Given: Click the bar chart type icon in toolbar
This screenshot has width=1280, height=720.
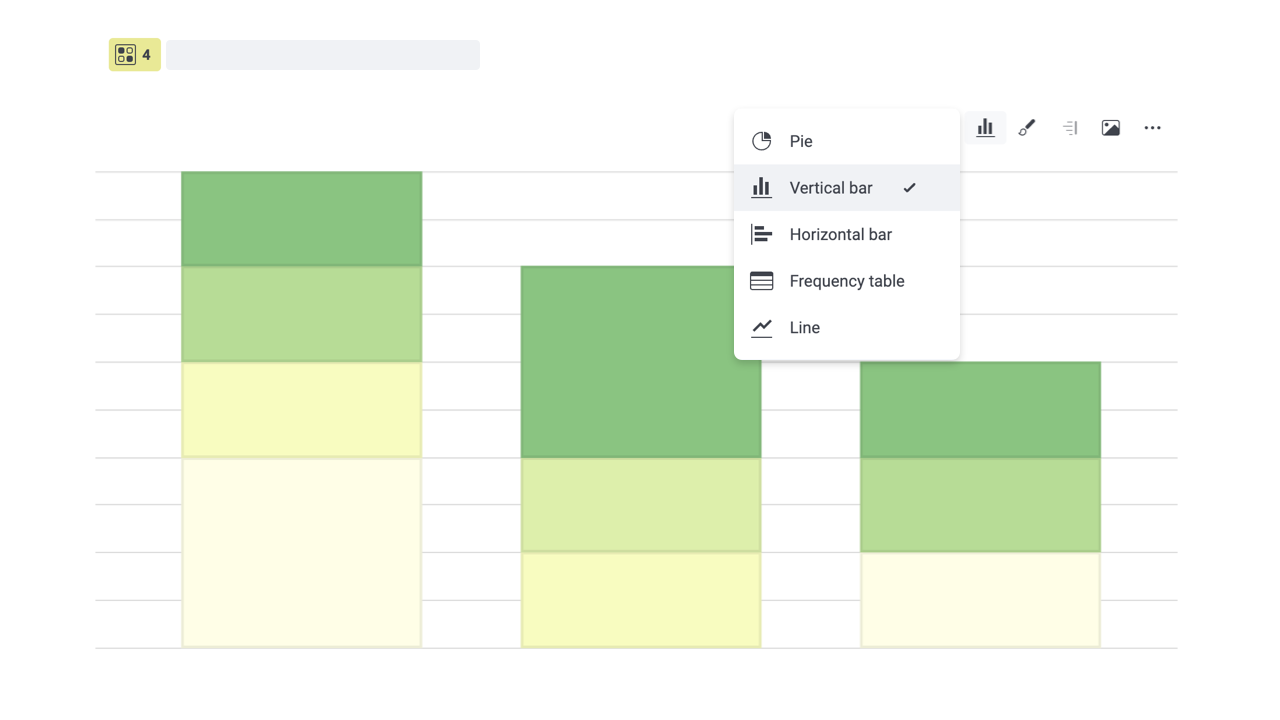Looking at the screenshot, I should [x=985, y=128].
